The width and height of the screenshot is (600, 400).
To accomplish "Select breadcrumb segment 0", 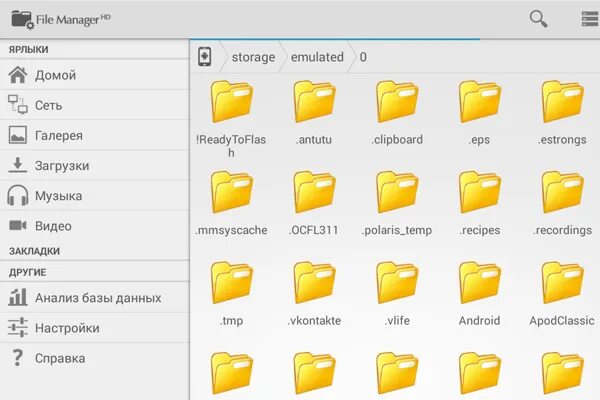I will (x=363, y=57).
